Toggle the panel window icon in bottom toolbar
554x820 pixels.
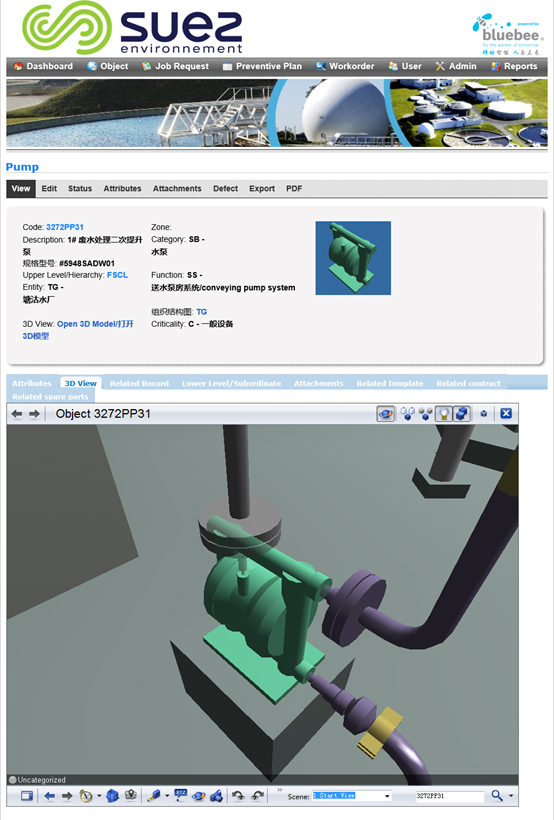tap(27, 796)
